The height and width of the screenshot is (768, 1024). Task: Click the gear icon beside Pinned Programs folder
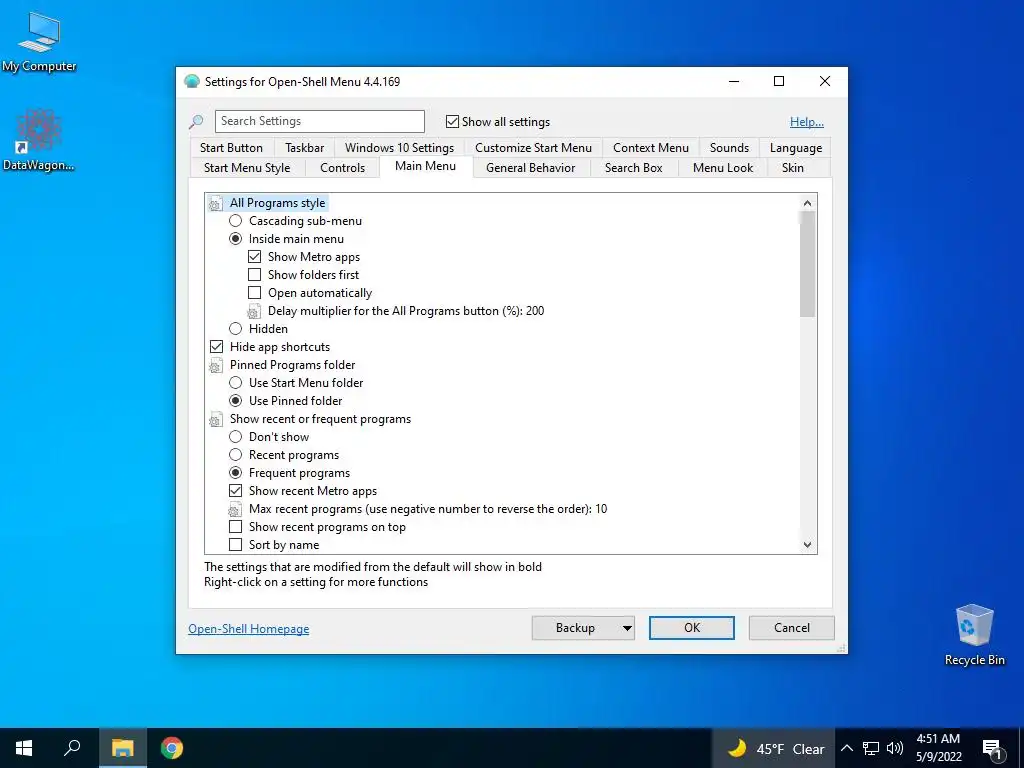click(x=216, y=366)
